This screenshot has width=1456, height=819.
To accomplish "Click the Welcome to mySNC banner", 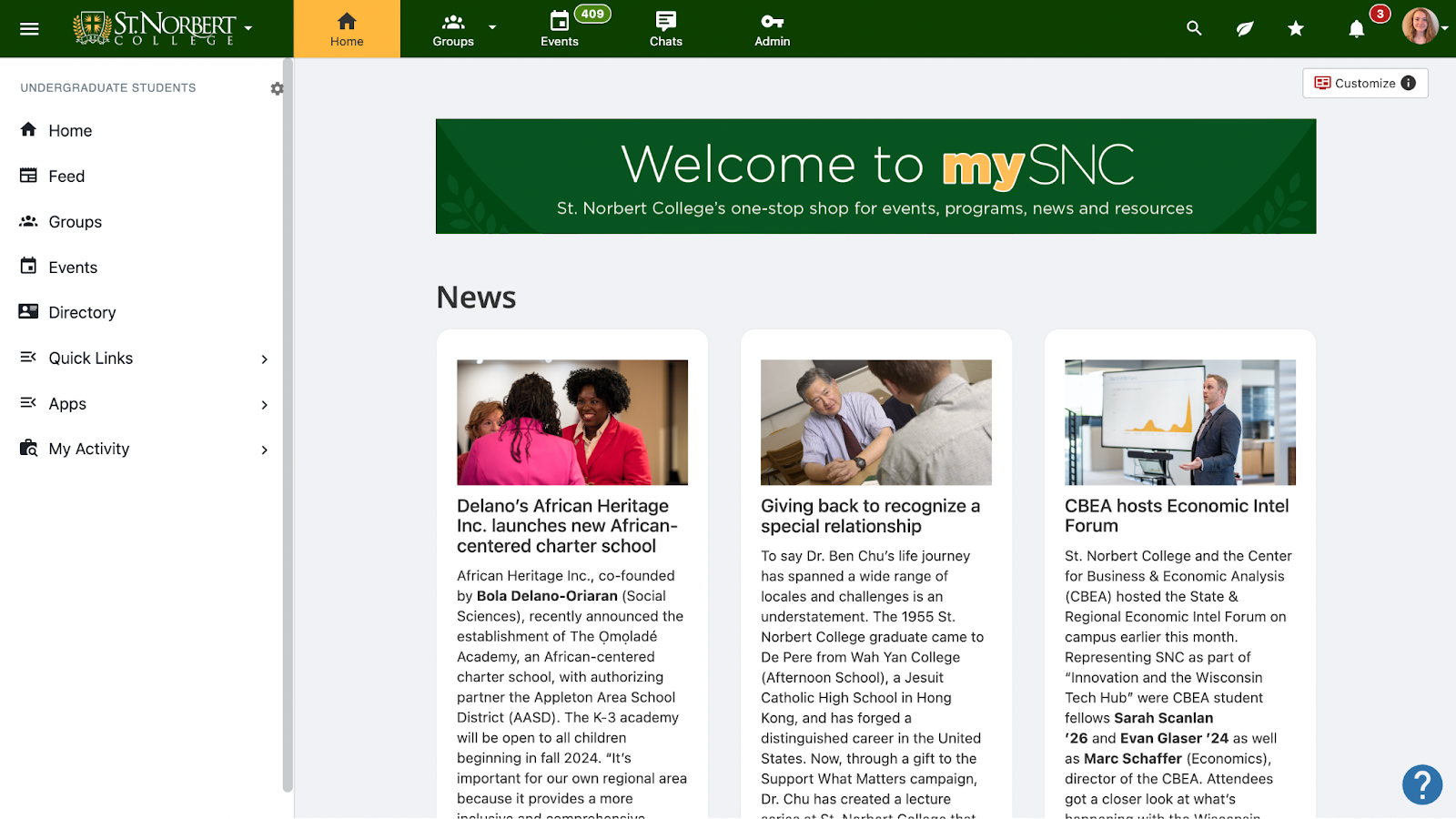I will pos(875,177).
